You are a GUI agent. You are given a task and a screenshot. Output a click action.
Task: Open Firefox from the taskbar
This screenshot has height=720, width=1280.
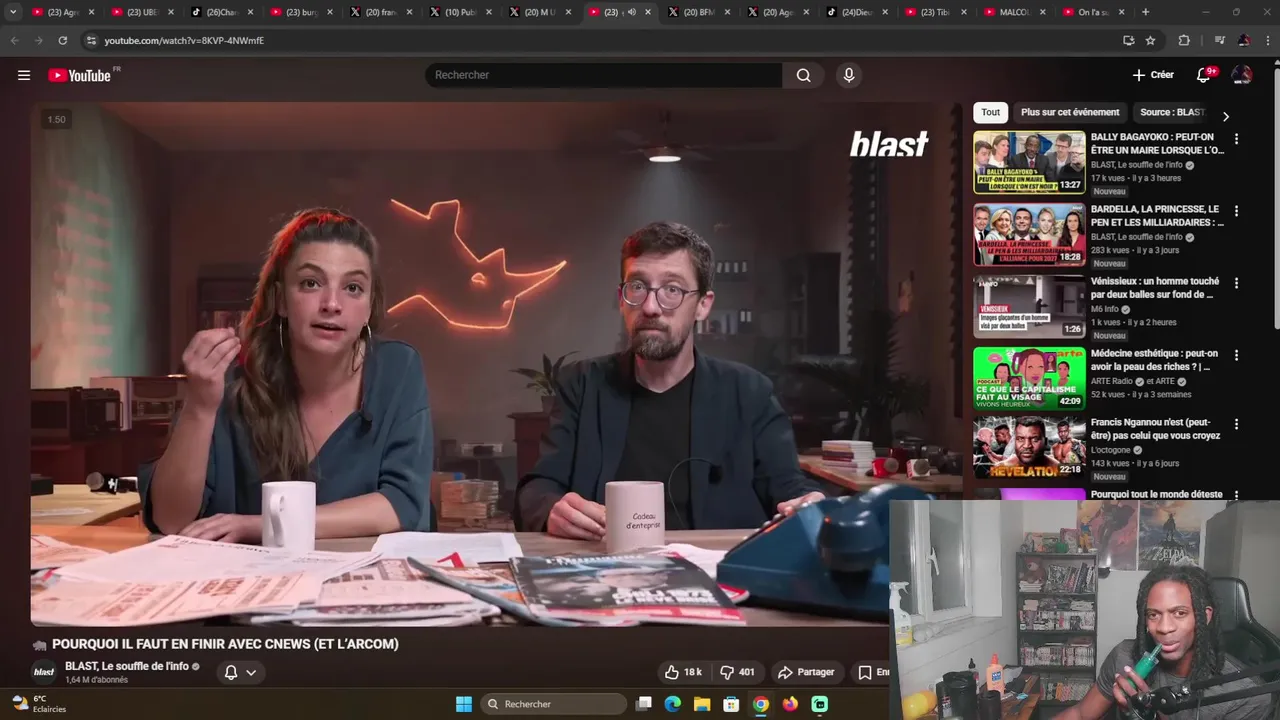790,704
